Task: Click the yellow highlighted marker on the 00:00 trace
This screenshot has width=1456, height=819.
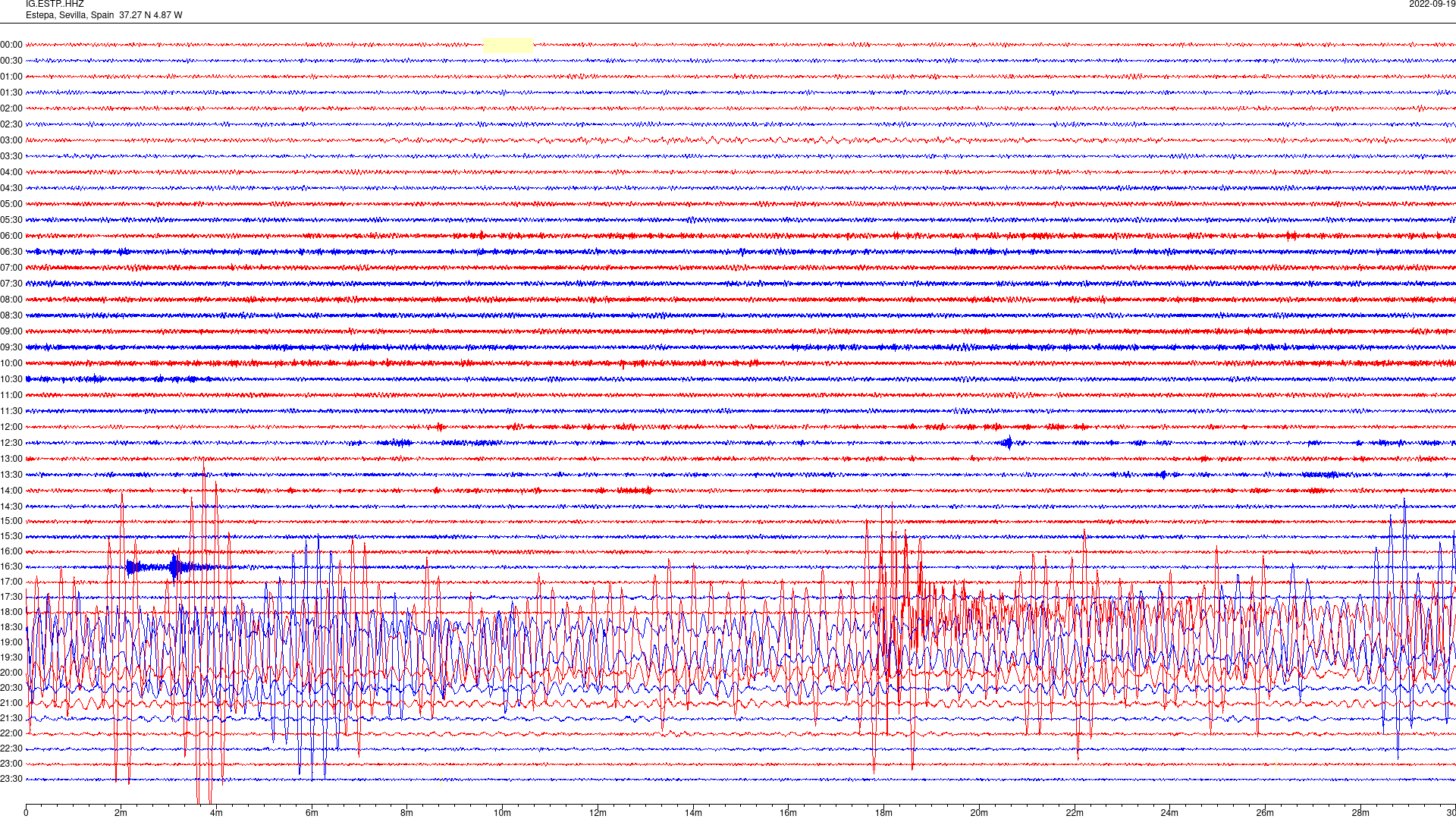Action: click(x=508, y=45)
